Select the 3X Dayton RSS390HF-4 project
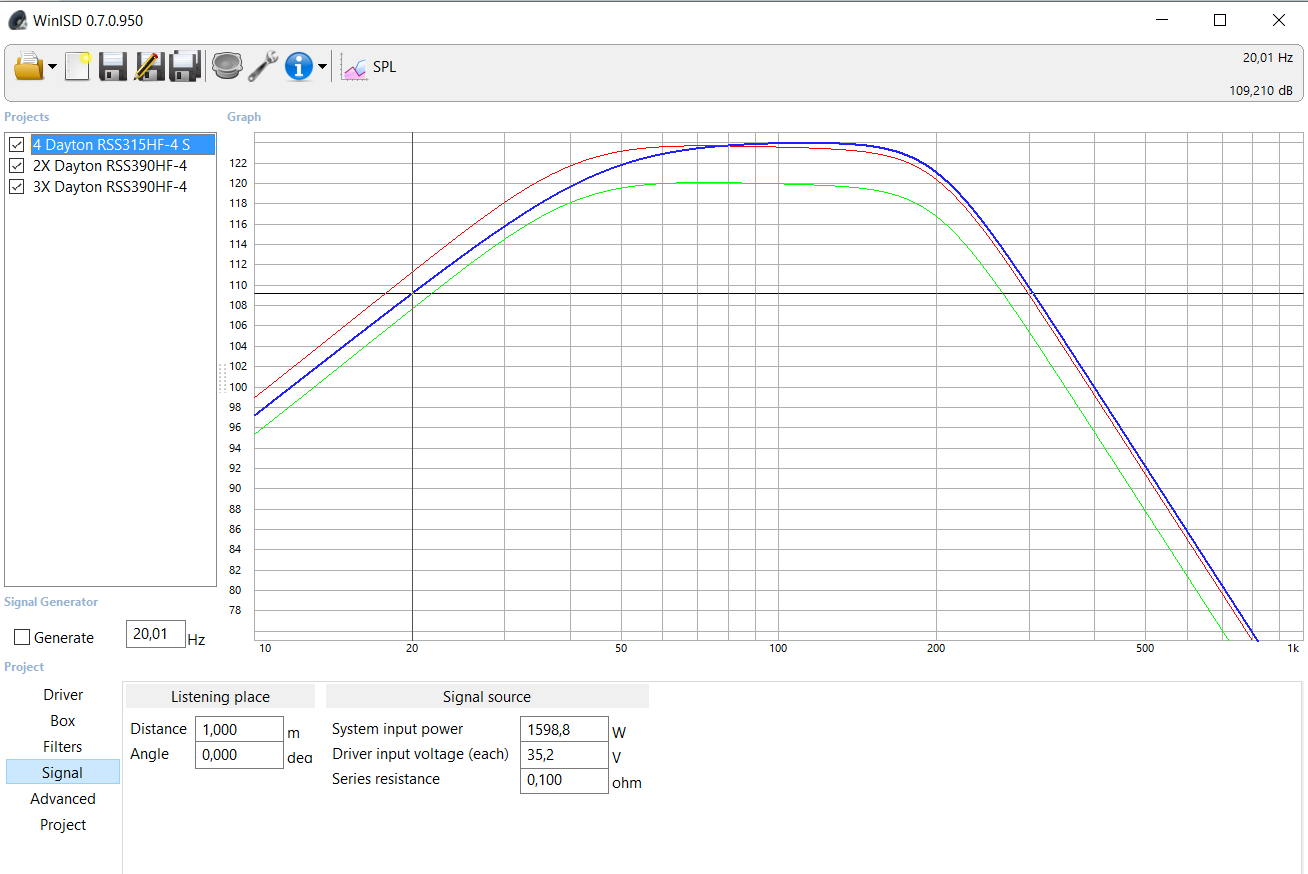 click(110, 187)
